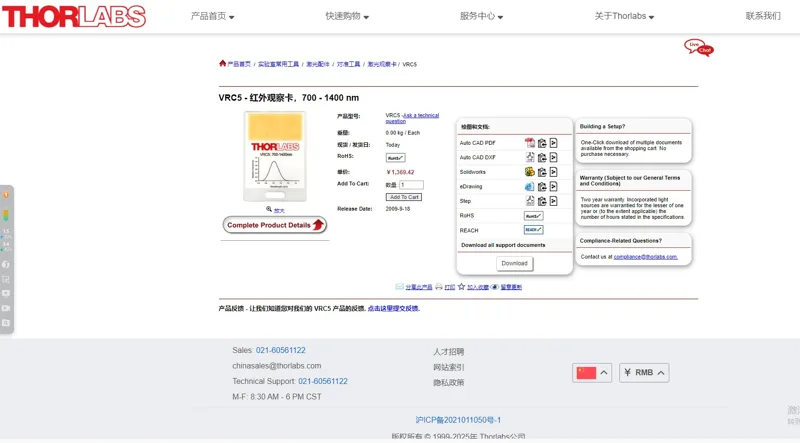The height and width of the screenshot is (443, 800).
Task: Go to 实验室常用工具 breadcrumb link
Action: [x=278, y=64]
